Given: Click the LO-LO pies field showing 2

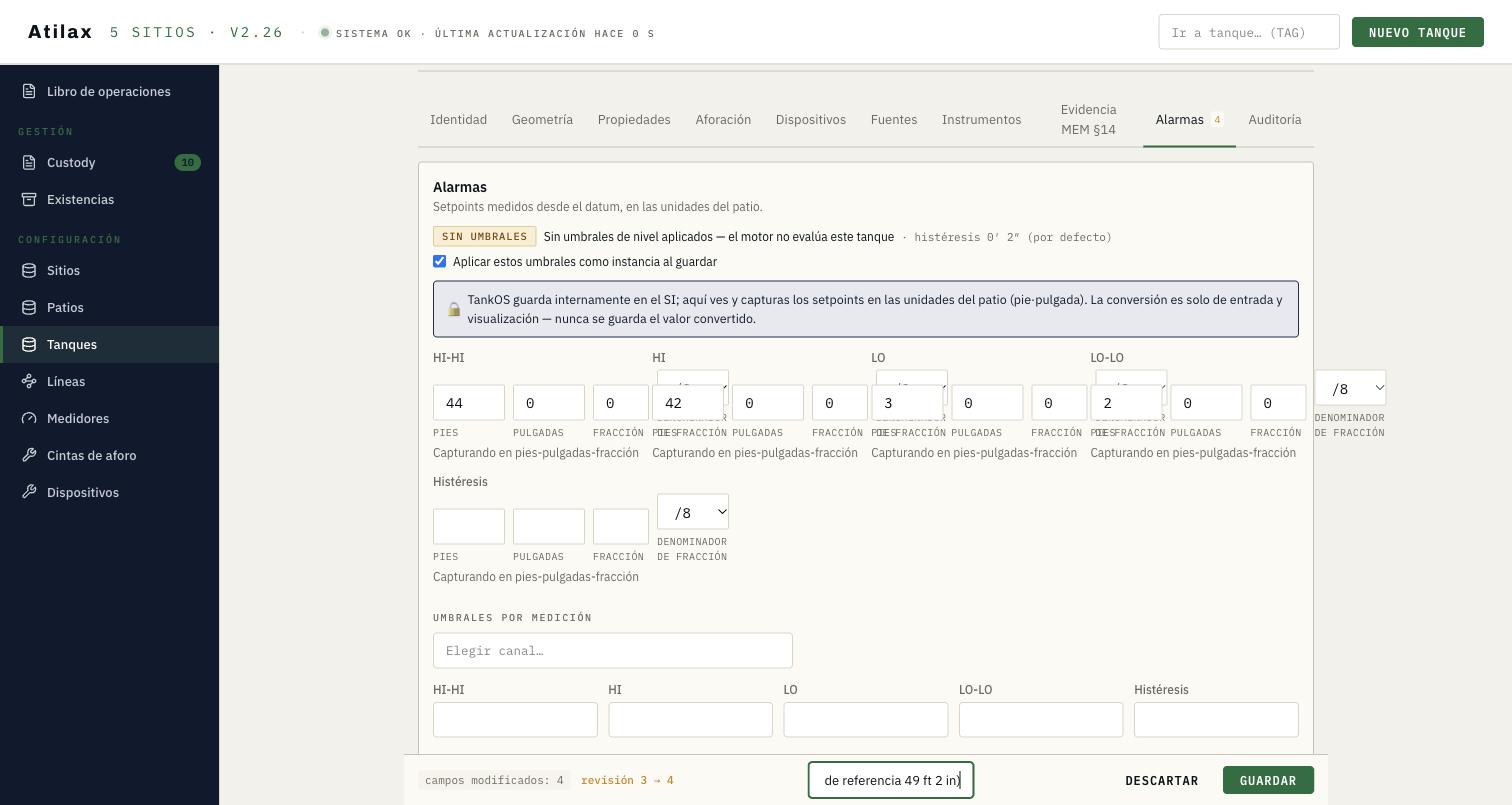Looking at the screenshot, I should pos(1127,403).
